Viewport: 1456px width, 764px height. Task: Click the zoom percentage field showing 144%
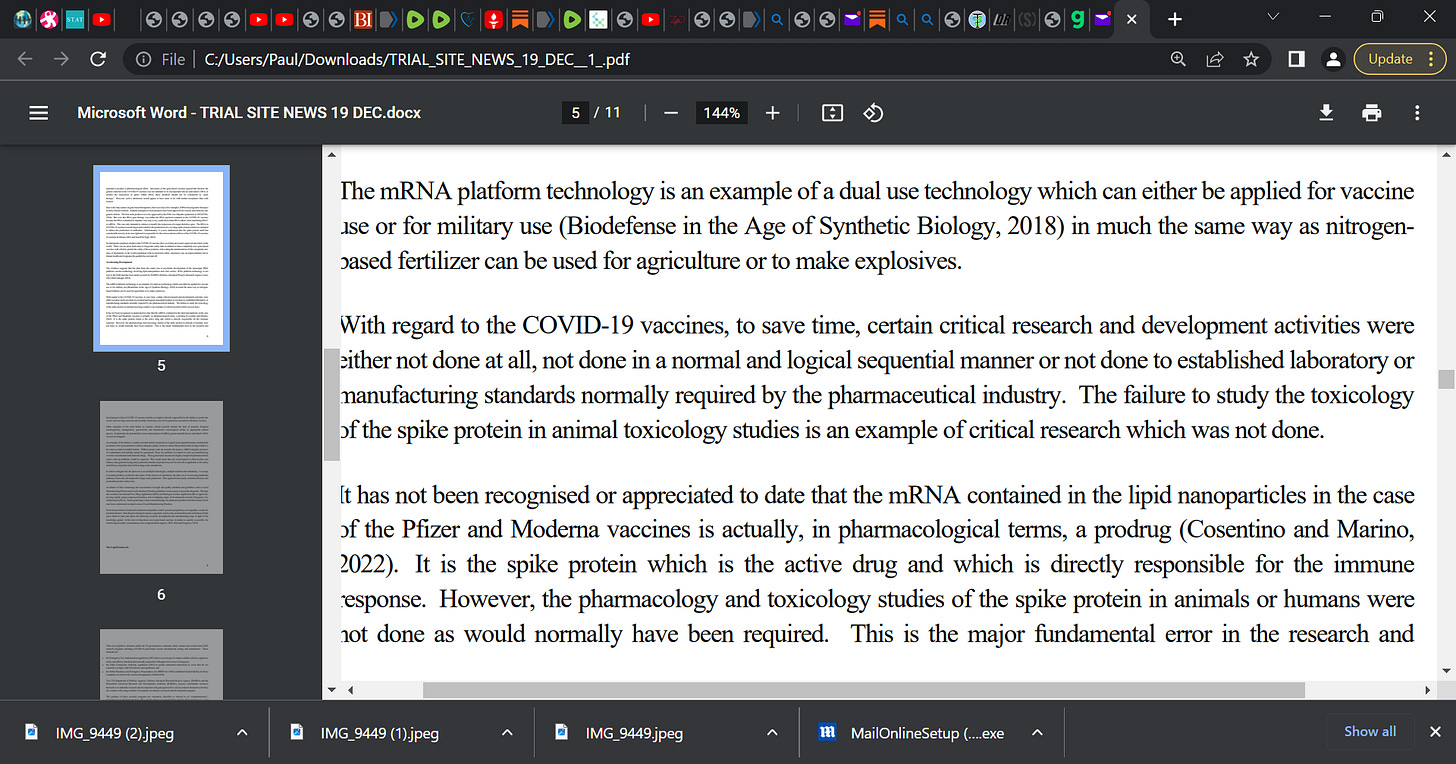[x=721, y=113]
